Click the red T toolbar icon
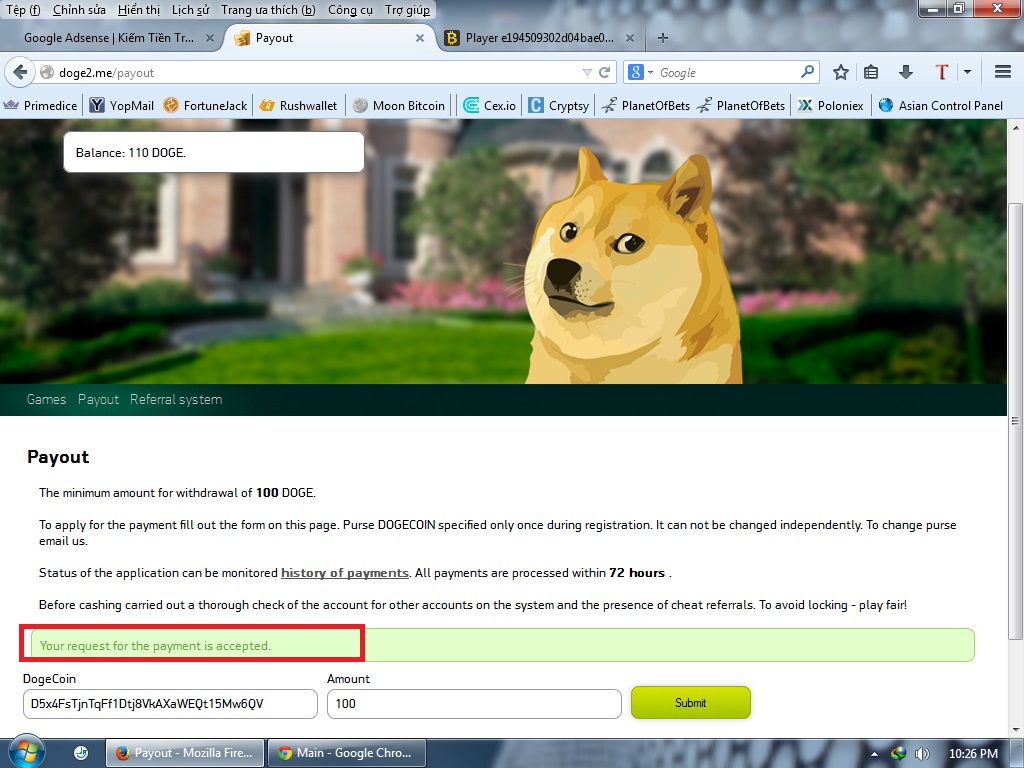Viewport: 1024px width, 768px height. 941,72
